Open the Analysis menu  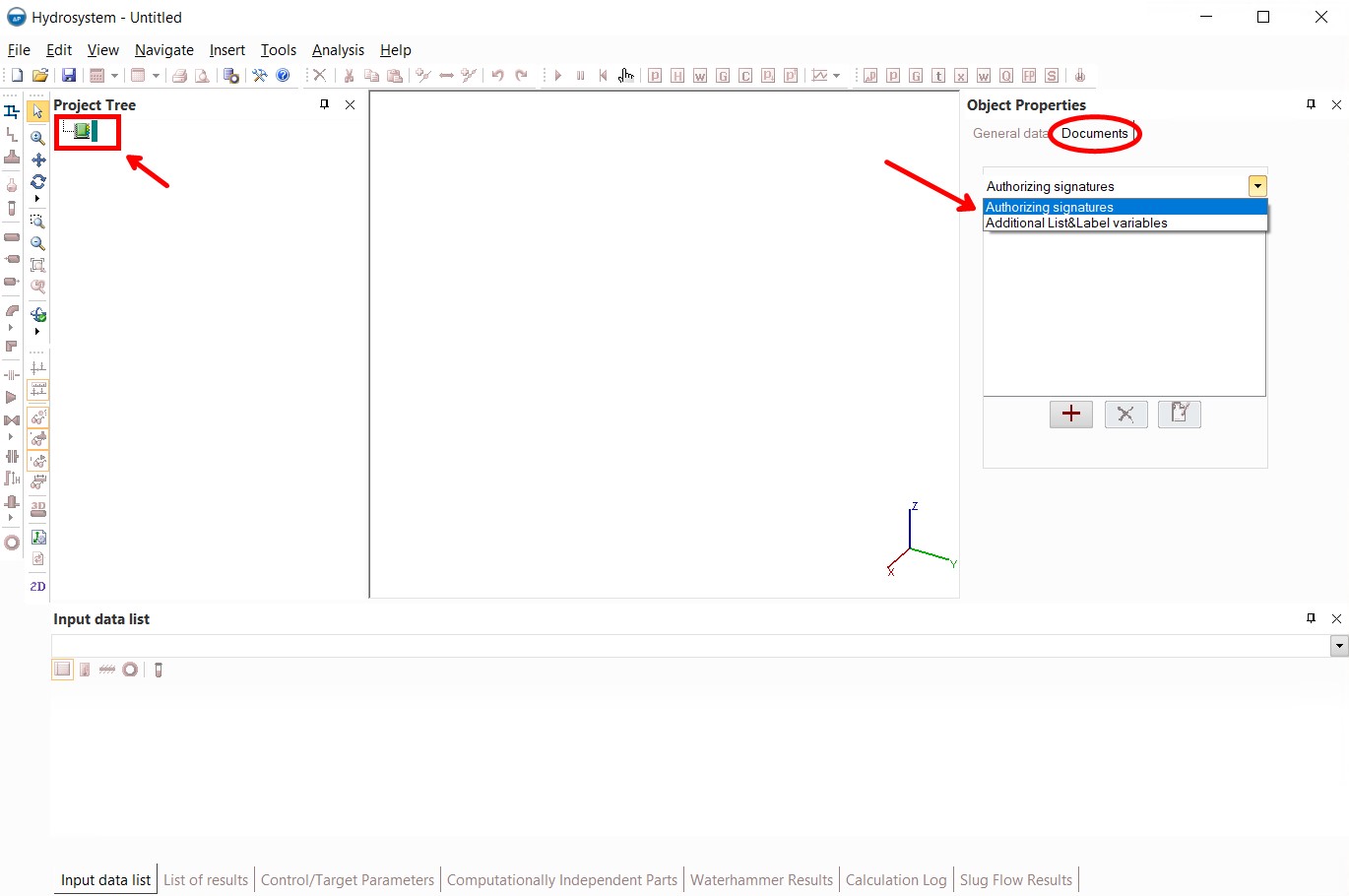(x=338, y=50)
